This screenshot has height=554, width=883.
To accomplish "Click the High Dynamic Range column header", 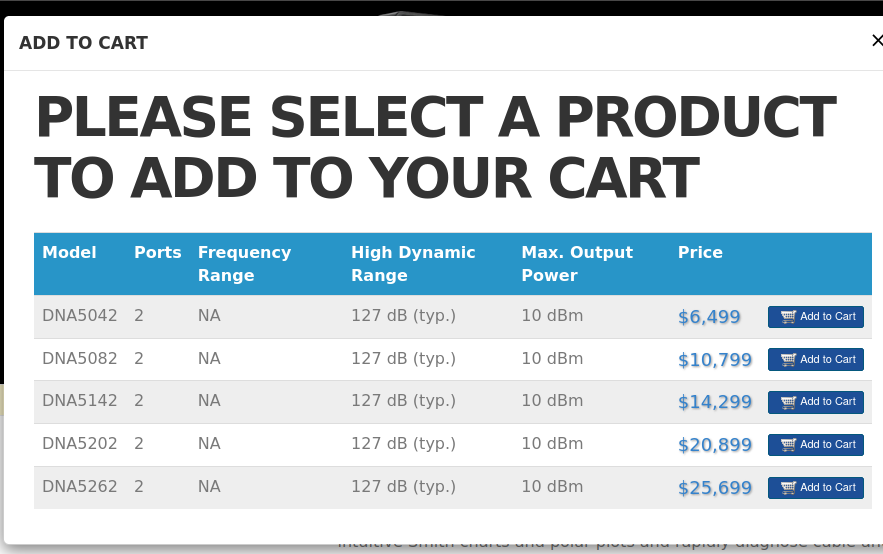I will [x=413, y=264].
